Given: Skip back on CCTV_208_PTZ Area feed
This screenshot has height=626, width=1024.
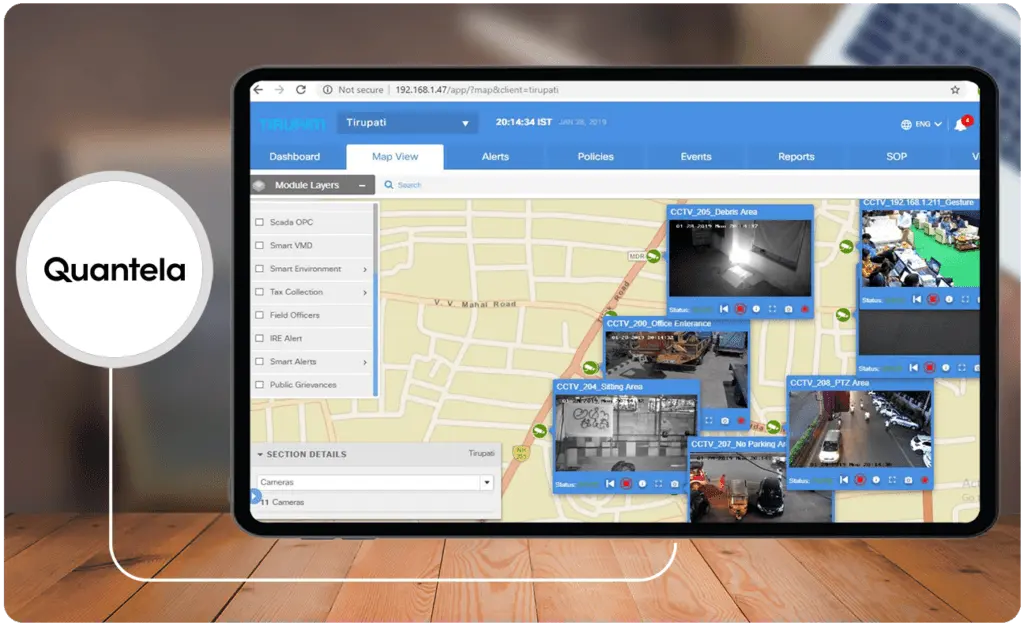Looking at the screenshot, I should [844, 480].
